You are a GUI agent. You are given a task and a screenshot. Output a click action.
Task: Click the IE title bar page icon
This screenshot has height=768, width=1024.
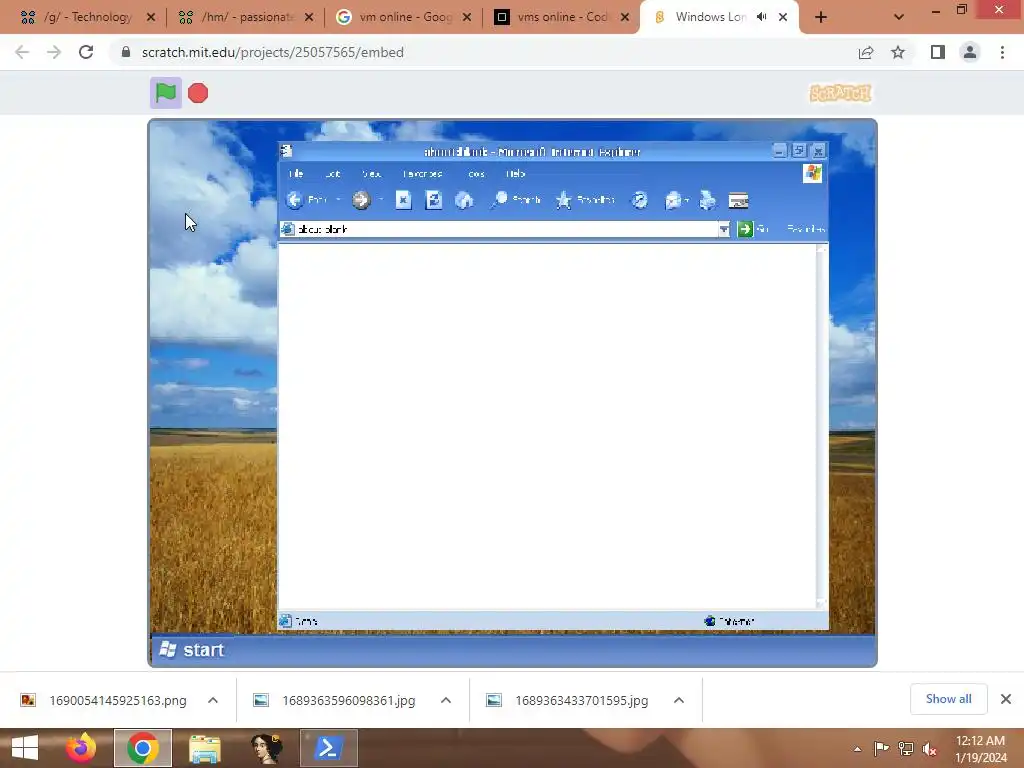[x=286, y=152]
